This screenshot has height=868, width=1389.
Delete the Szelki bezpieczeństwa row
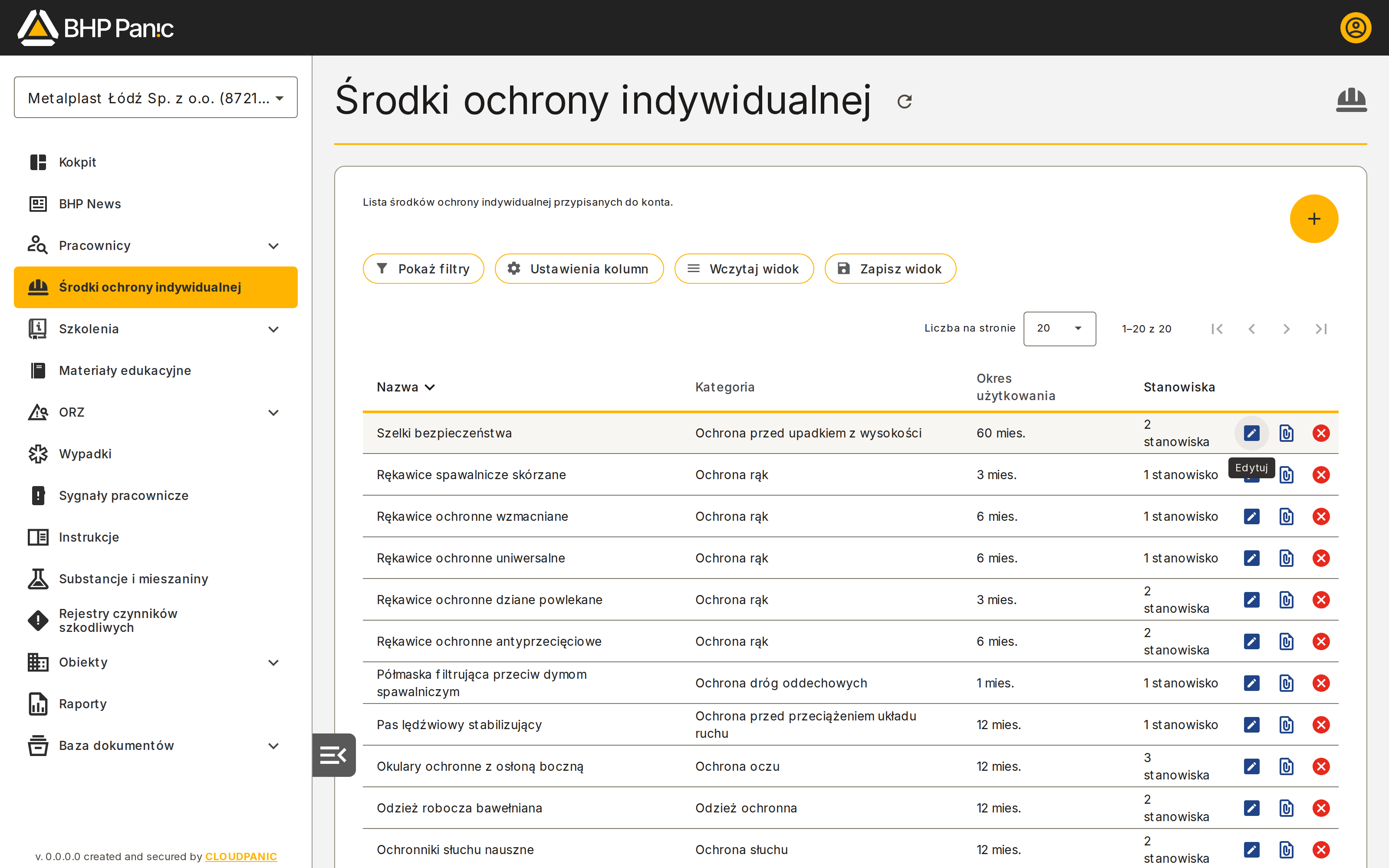[x=1321, y=433]
